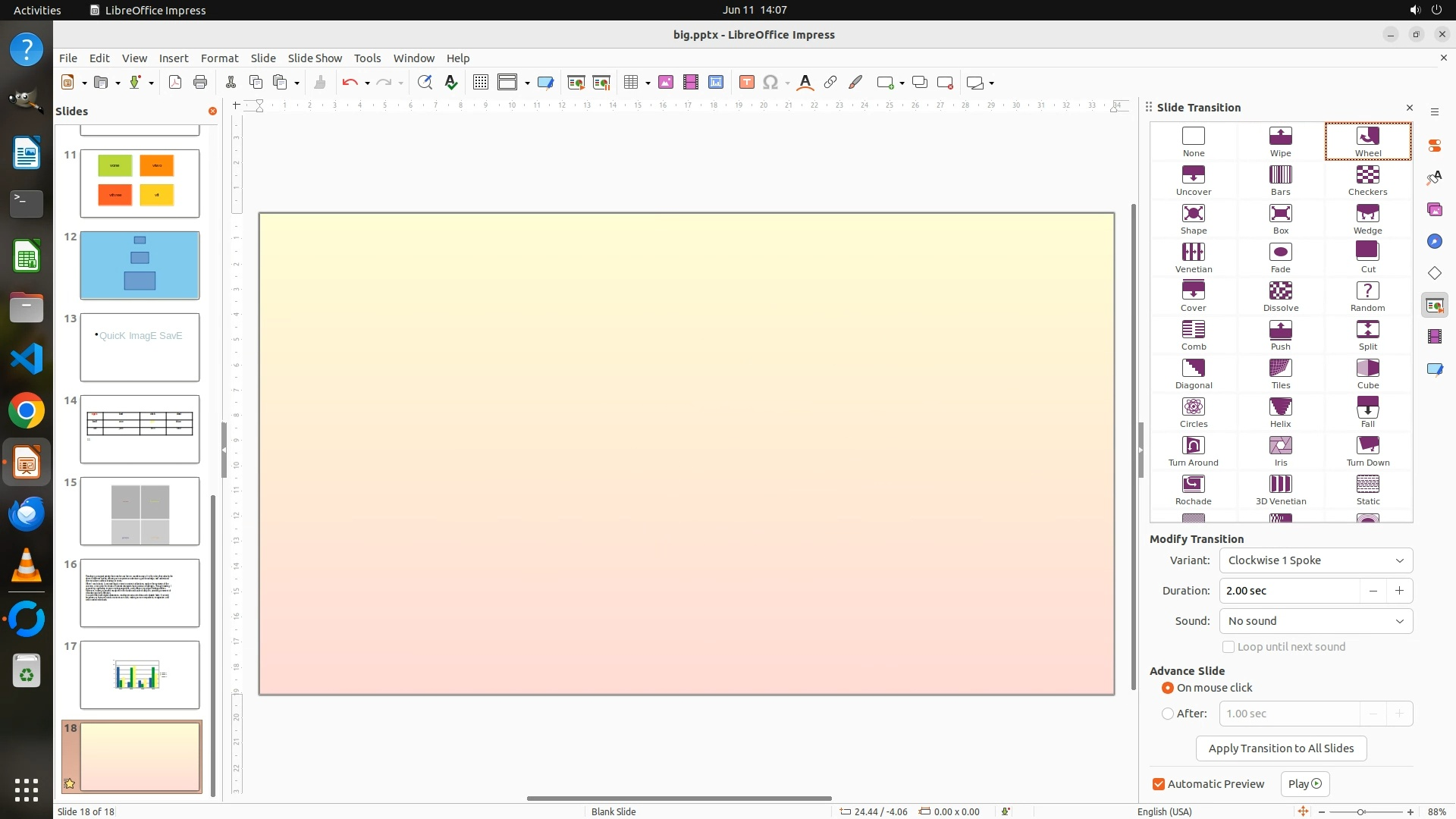Screen dimensions: 1456x819
Task: Open the Variant dropdown list
Action: 1315,560
